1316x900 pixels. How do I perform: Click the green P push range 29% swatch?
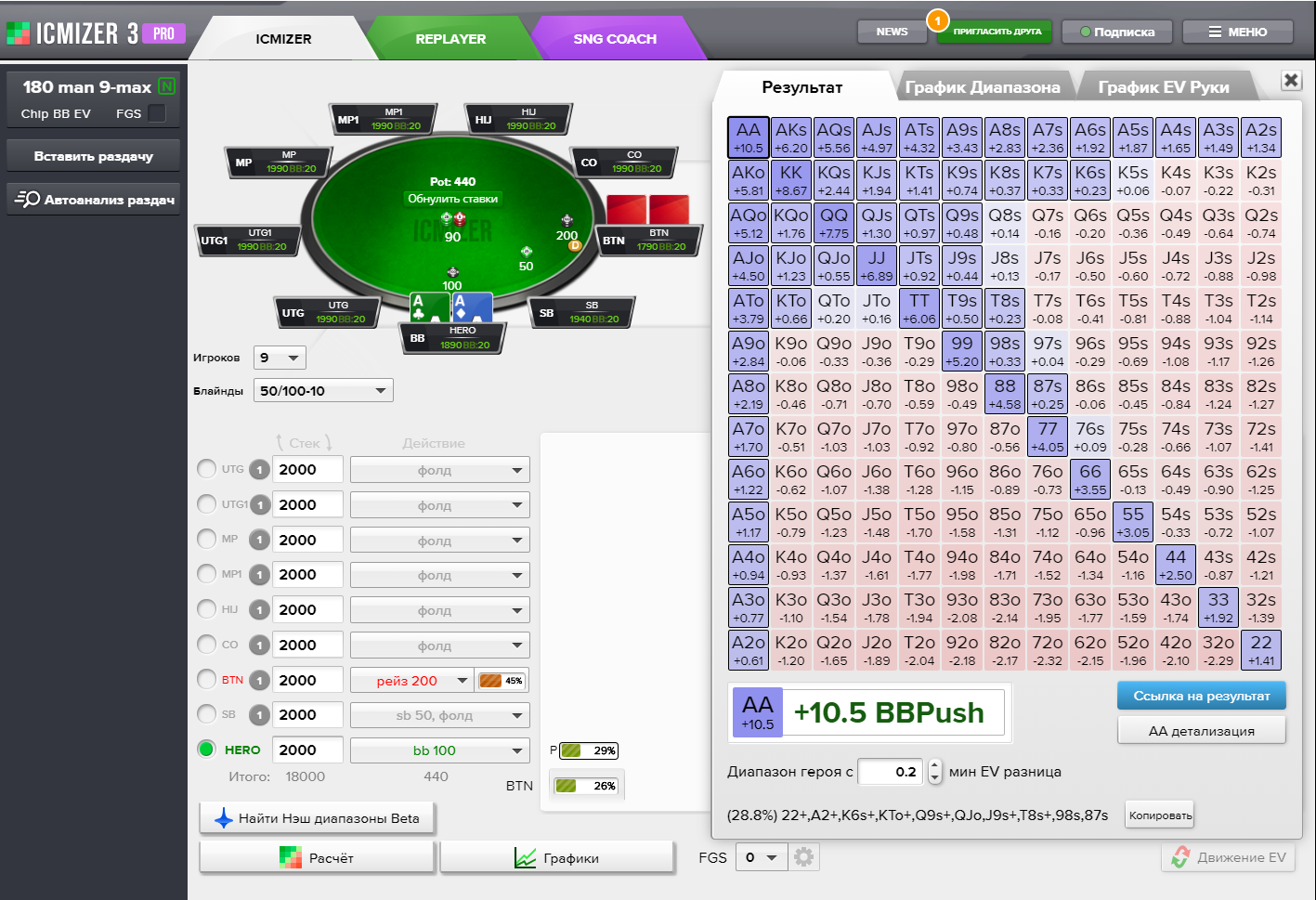[x=591, y=750]
